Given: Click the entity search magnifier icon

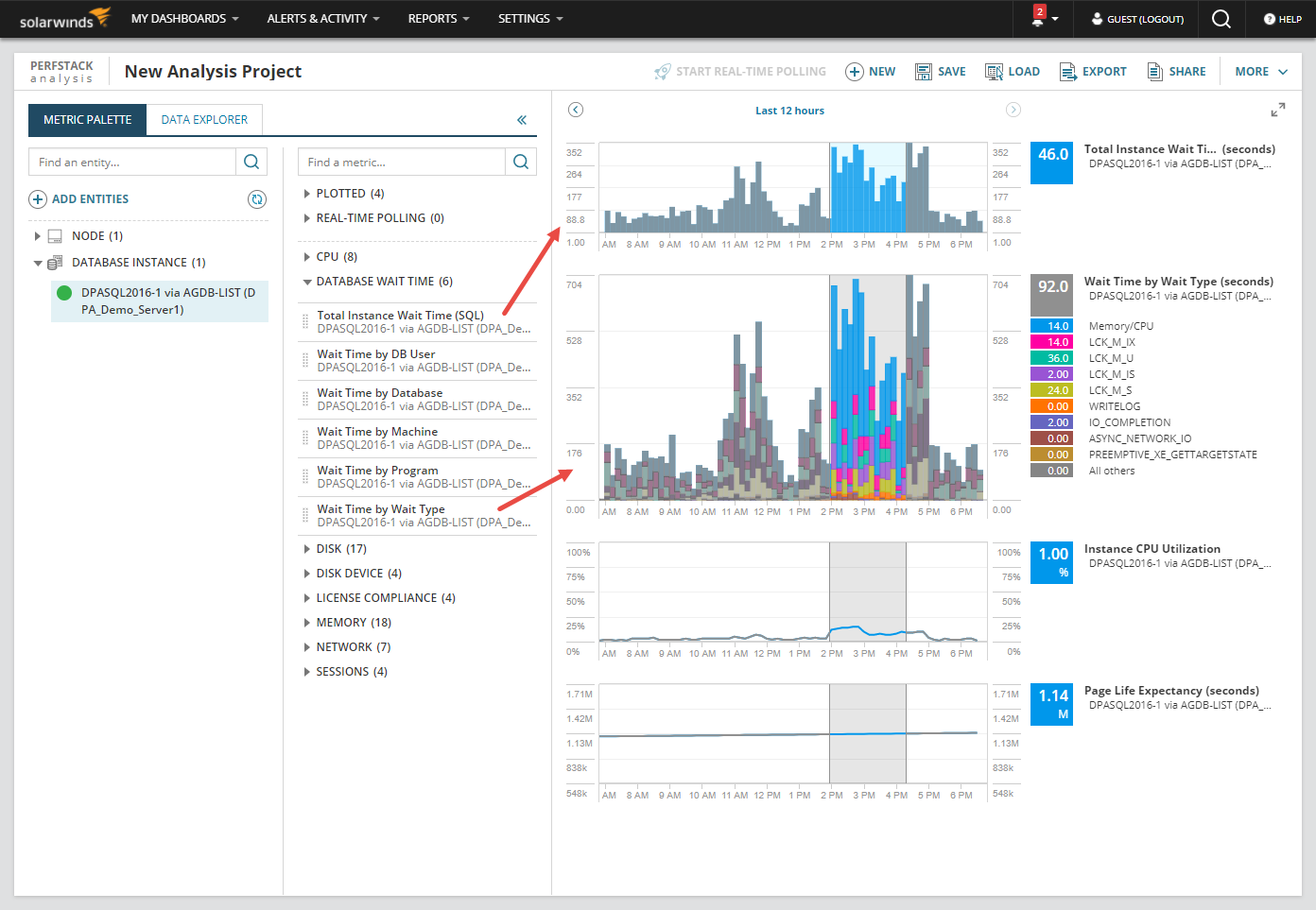Looking at the screenshot, I should tap(251, 162).
